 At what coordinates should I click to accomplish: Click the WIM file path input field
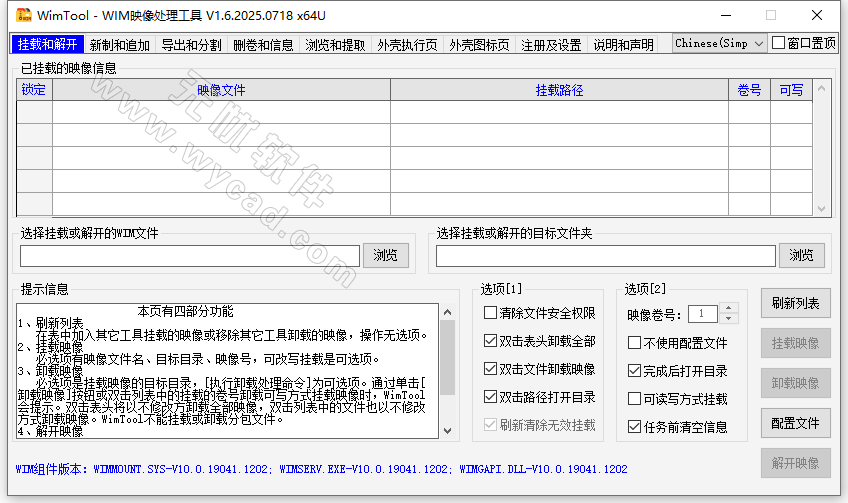[190, 256]
